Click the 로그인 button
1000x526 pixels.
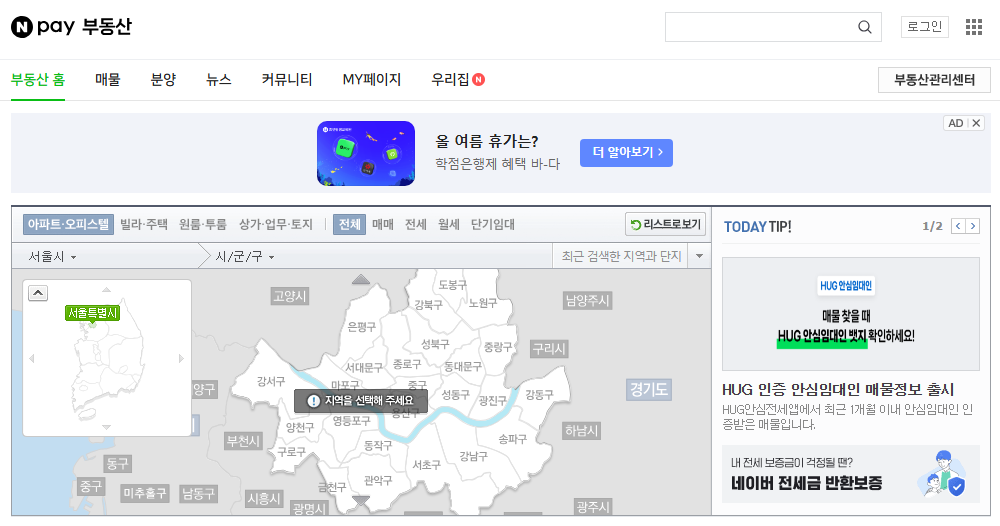click(925, 27)
